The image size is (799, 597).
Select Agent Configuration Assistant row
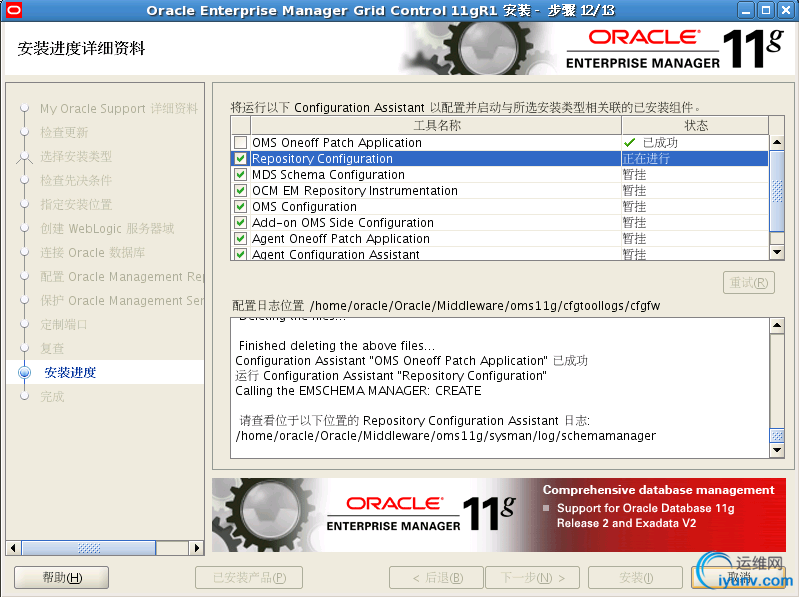[499, 254]
